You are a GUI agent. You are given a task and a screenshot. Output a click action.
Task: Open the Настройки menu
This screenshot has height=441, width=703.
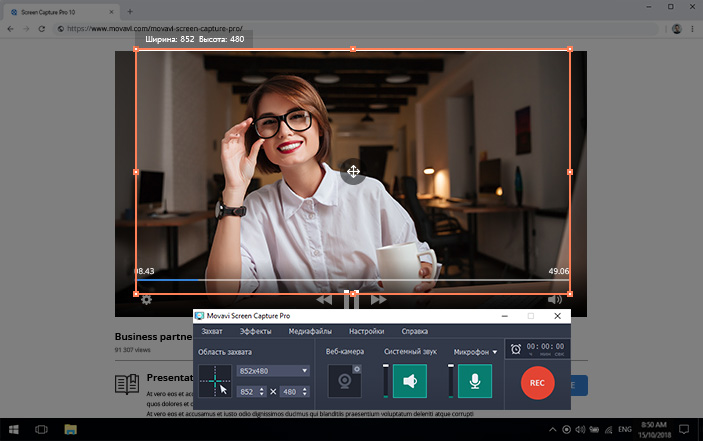[x=365, y=331]
